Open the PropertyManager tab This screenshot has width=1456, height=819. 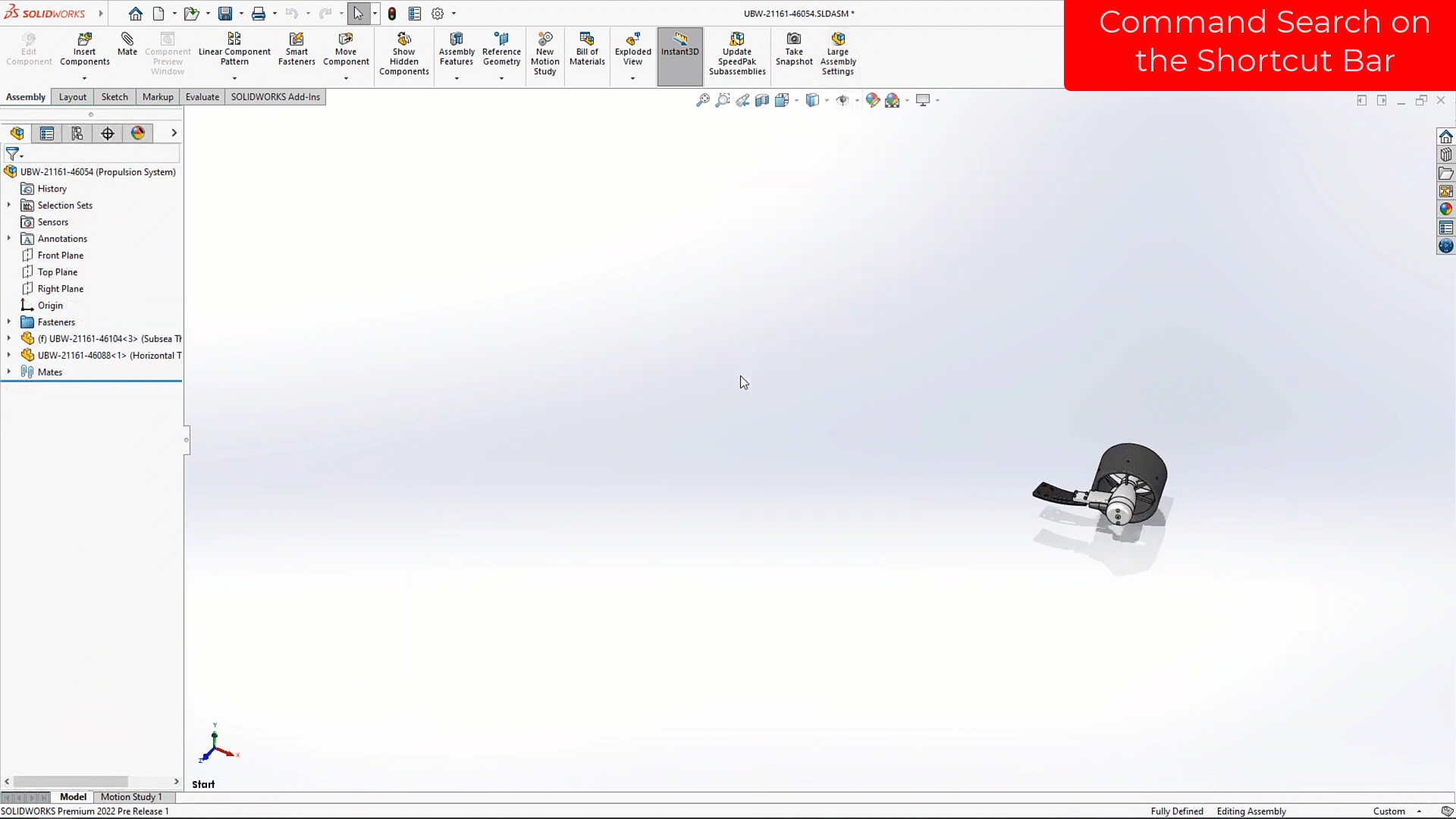click(x=47, y=133)
